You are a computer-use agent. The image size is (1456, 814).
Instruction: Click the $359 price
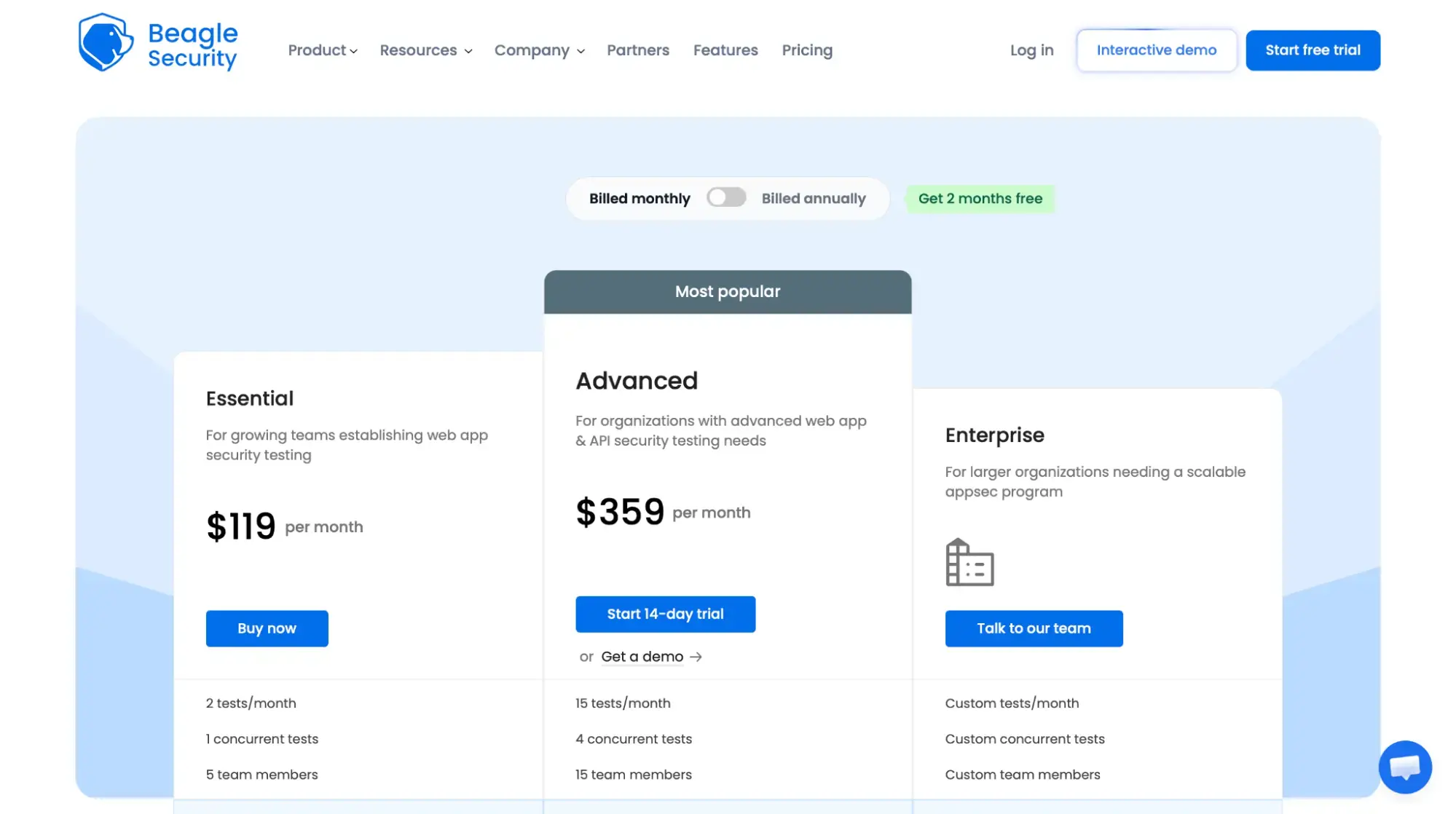tap(620, 512)
